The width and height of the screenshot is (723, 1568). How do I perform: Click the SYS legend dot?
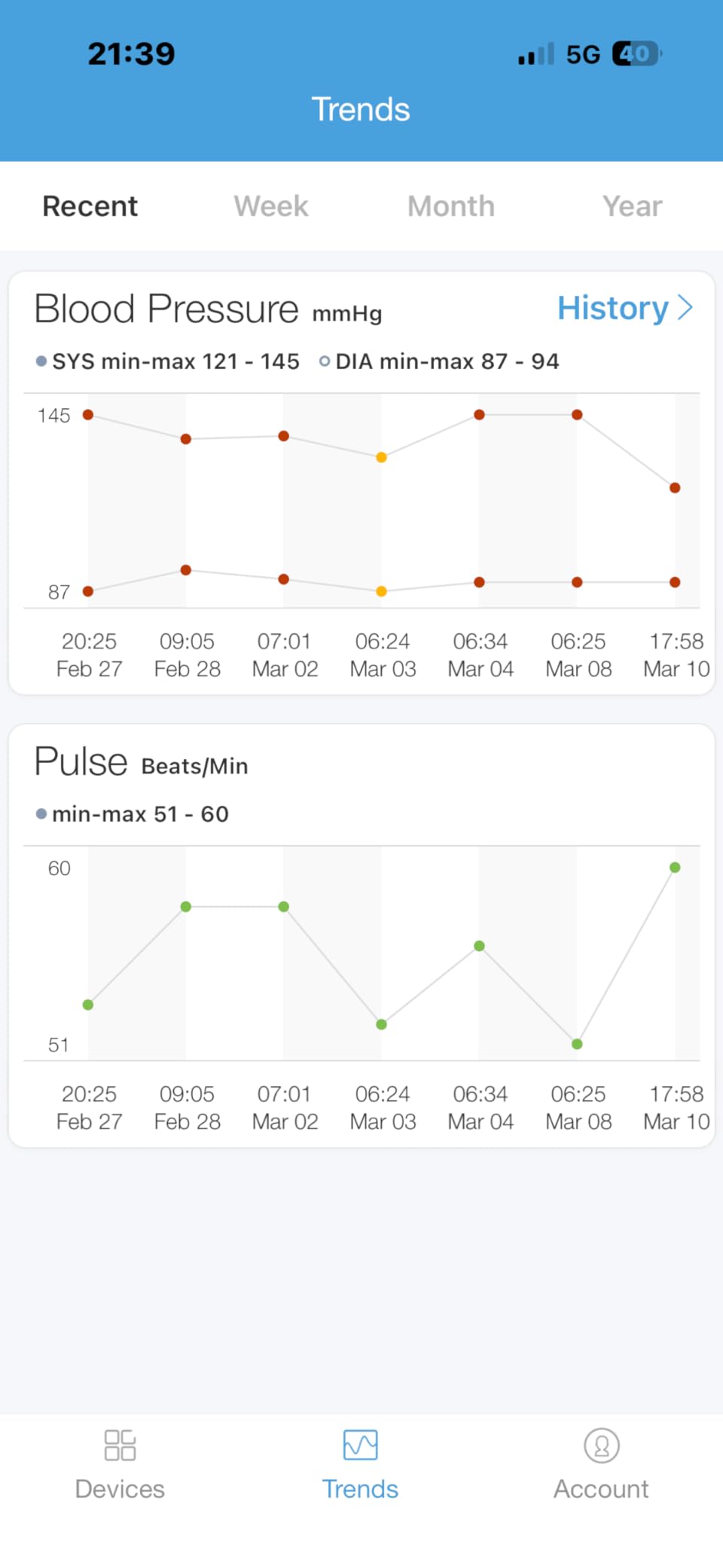point(41,361)
